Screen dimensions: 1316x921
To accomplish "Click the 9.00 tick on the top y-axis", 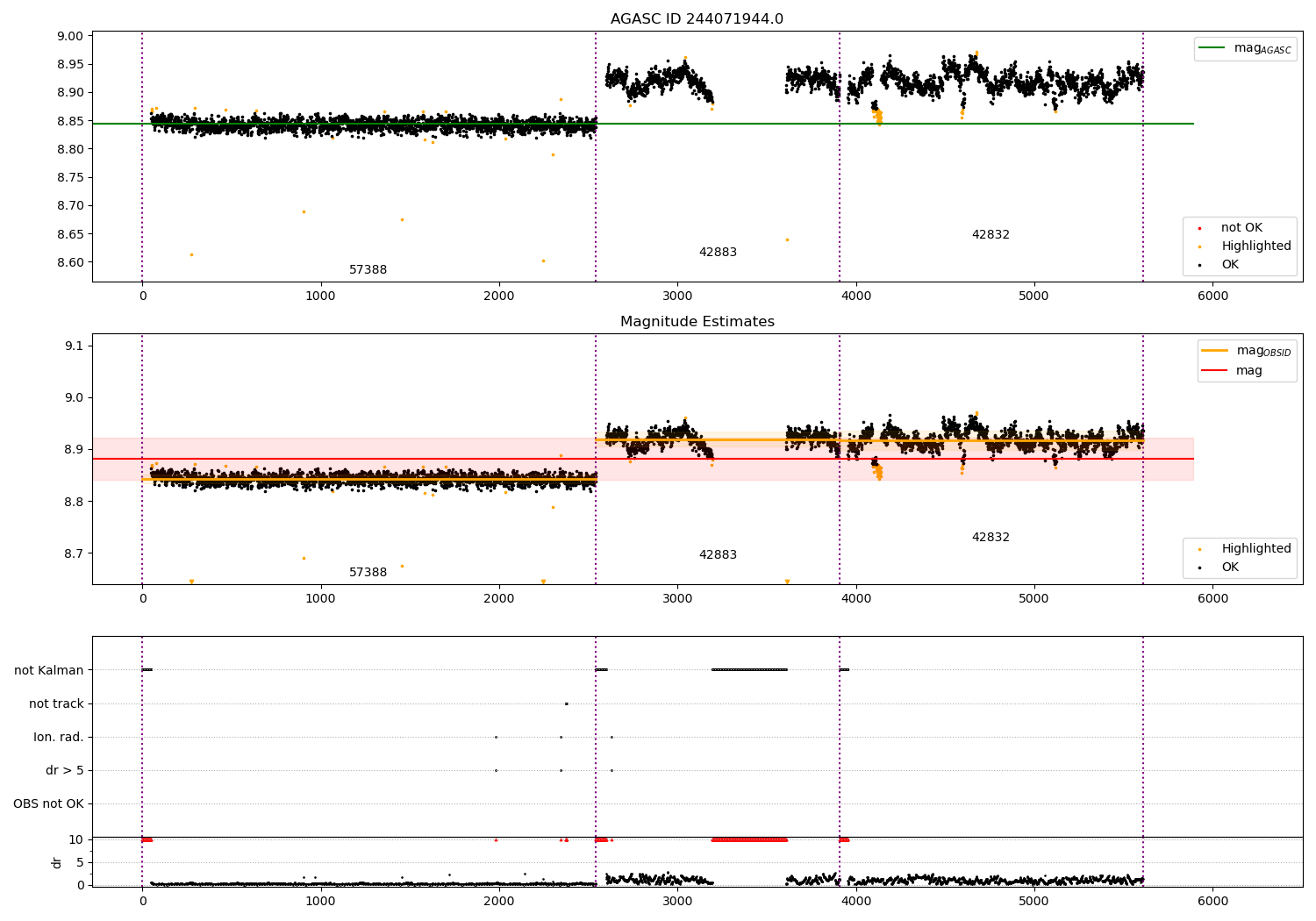I will (x=70, y=37).
